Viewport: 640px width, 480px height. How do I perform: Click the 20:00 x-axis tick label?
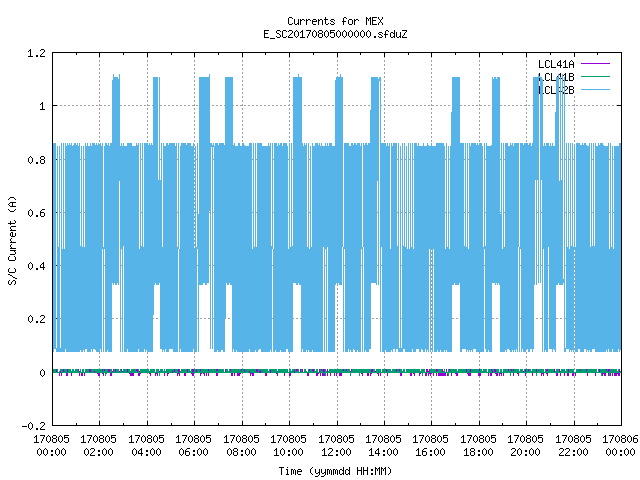tap(525, 452)
